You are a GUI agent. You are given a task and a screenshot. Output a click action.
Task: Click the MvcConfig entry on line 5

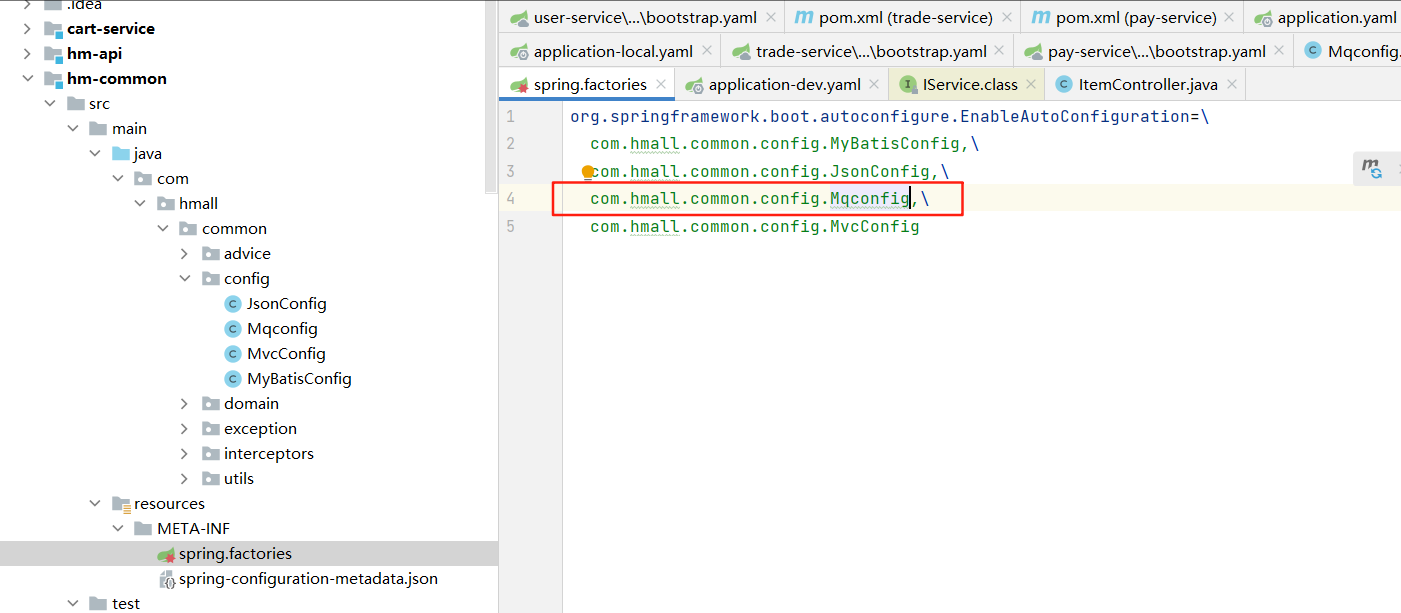tap(875, 227)
